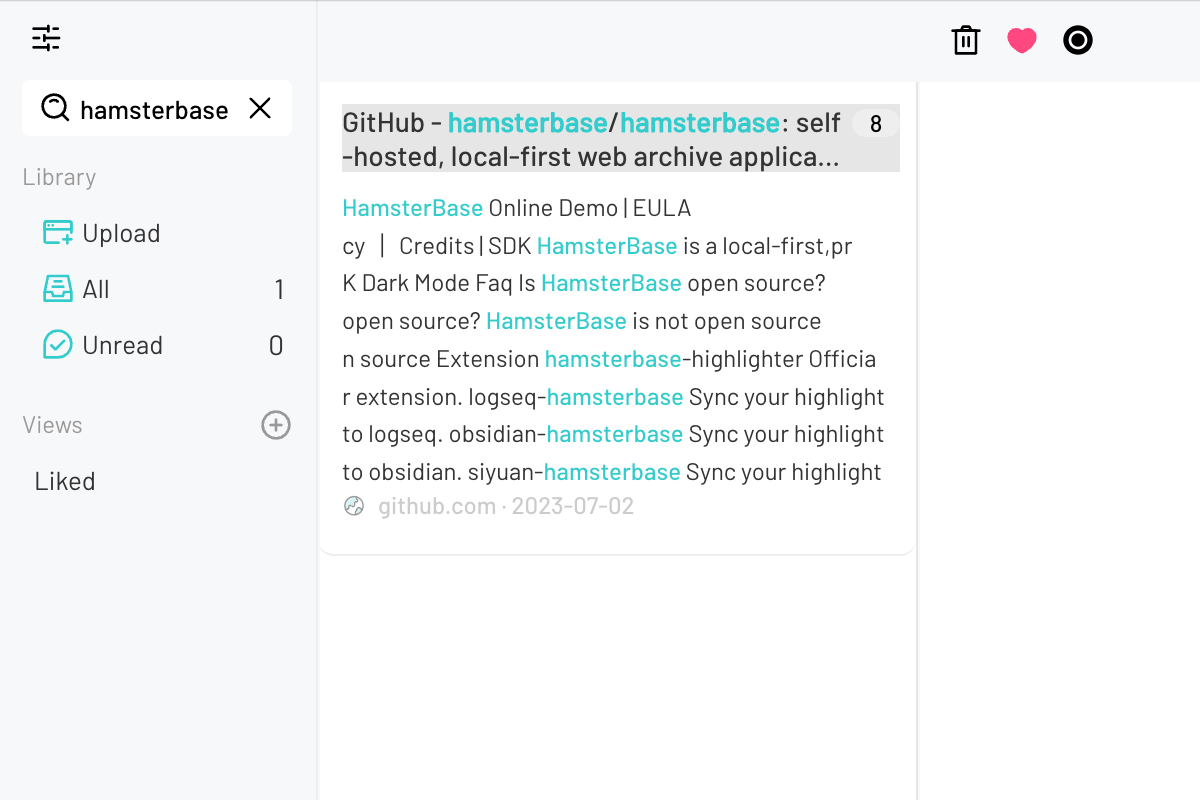Click the checkmark icon beside Unread
The height and width of the screenshot is (800, 1200).
point(57,344)
